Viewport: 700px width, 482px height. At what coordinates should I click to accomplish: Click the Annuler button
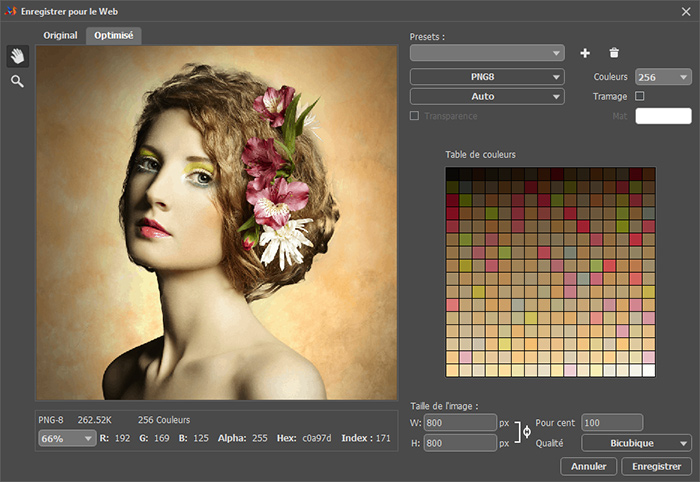(588, 466)
